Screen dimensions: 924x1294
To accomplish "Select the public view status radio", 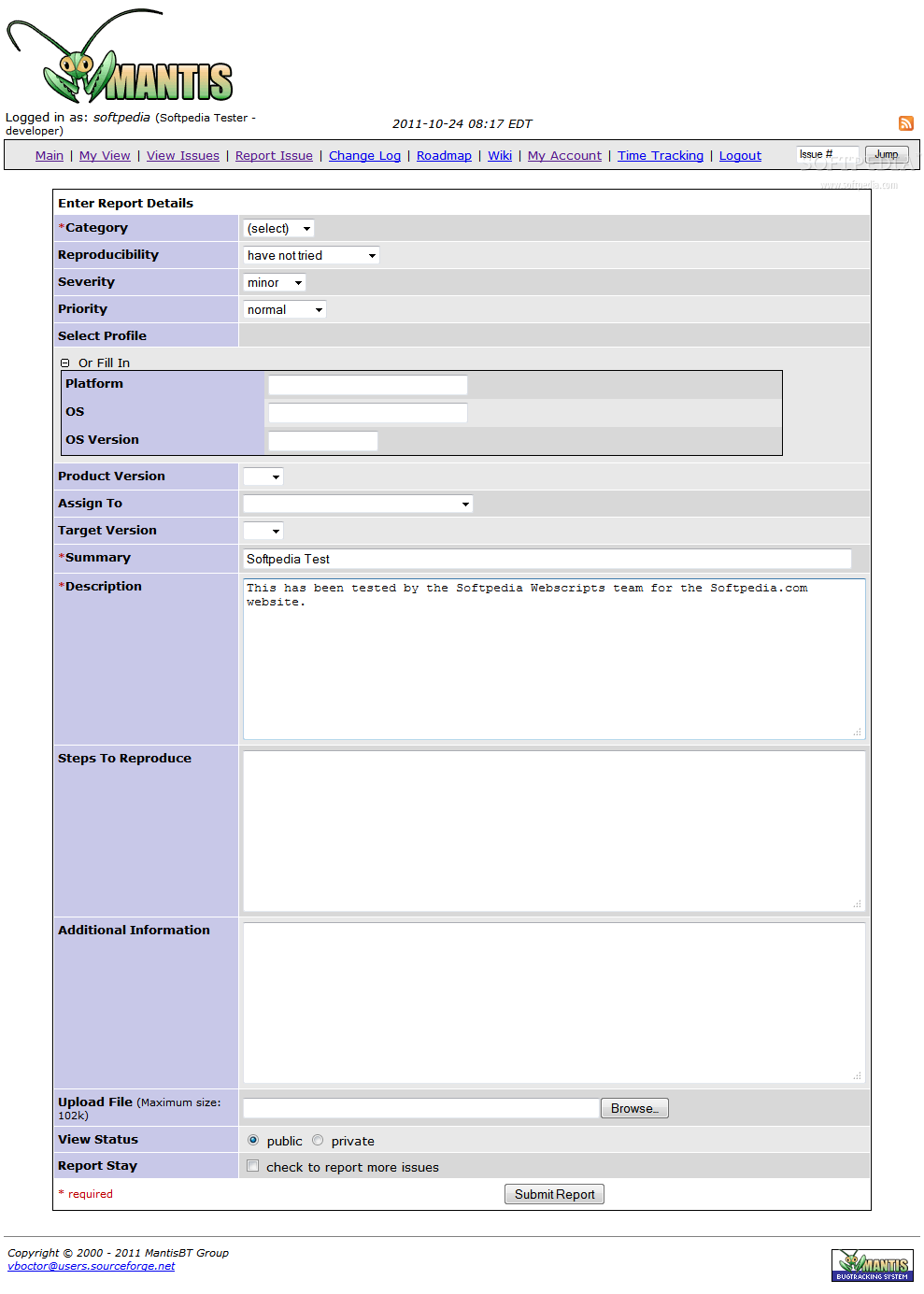I will [x=253, y=1141].
